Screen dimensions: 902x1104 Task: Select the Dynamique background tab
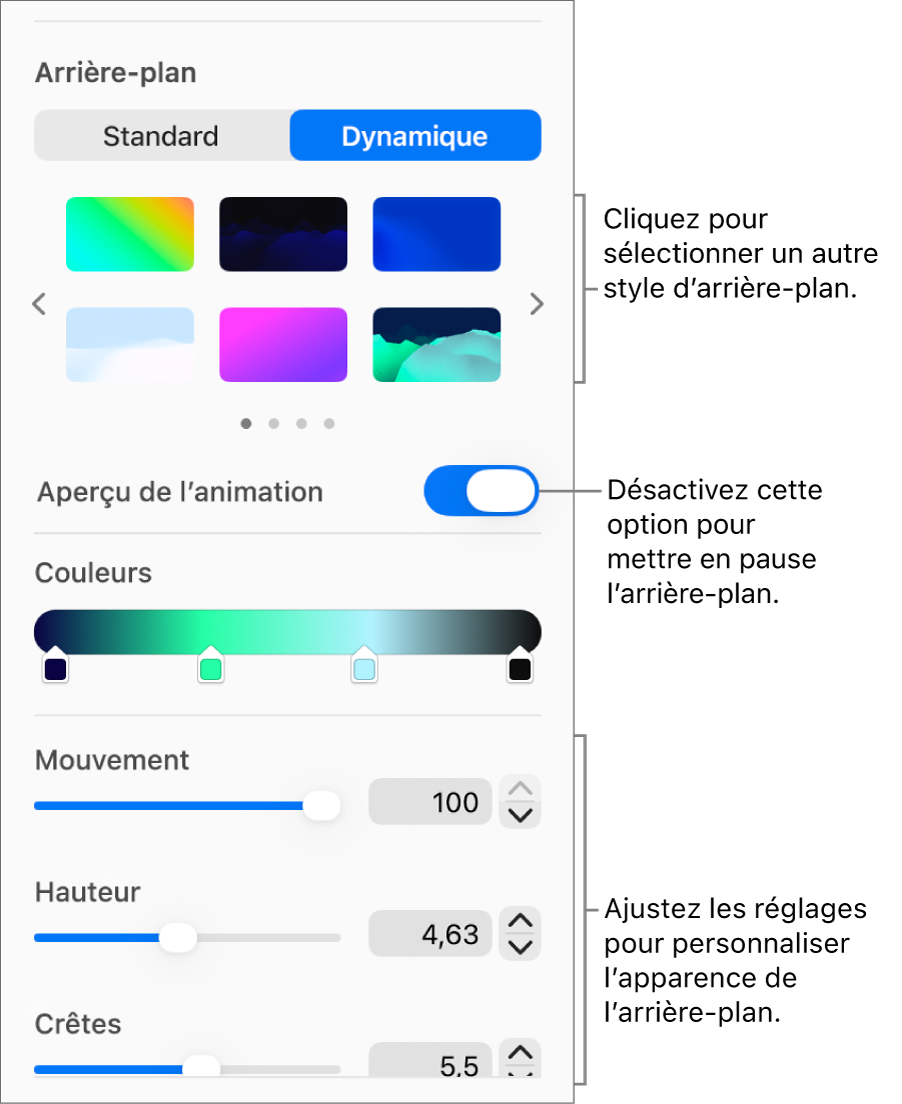point(415,136)
